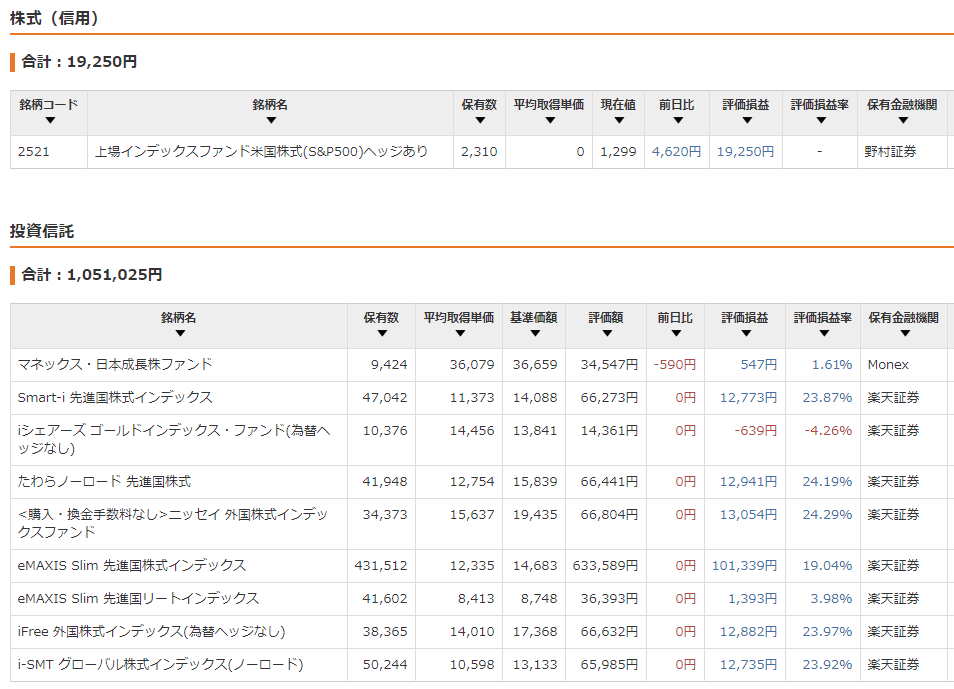Sort stock table by 保有数 arrow
The image size is (954, 689).
pyautogui.click(x=480, y=121)
